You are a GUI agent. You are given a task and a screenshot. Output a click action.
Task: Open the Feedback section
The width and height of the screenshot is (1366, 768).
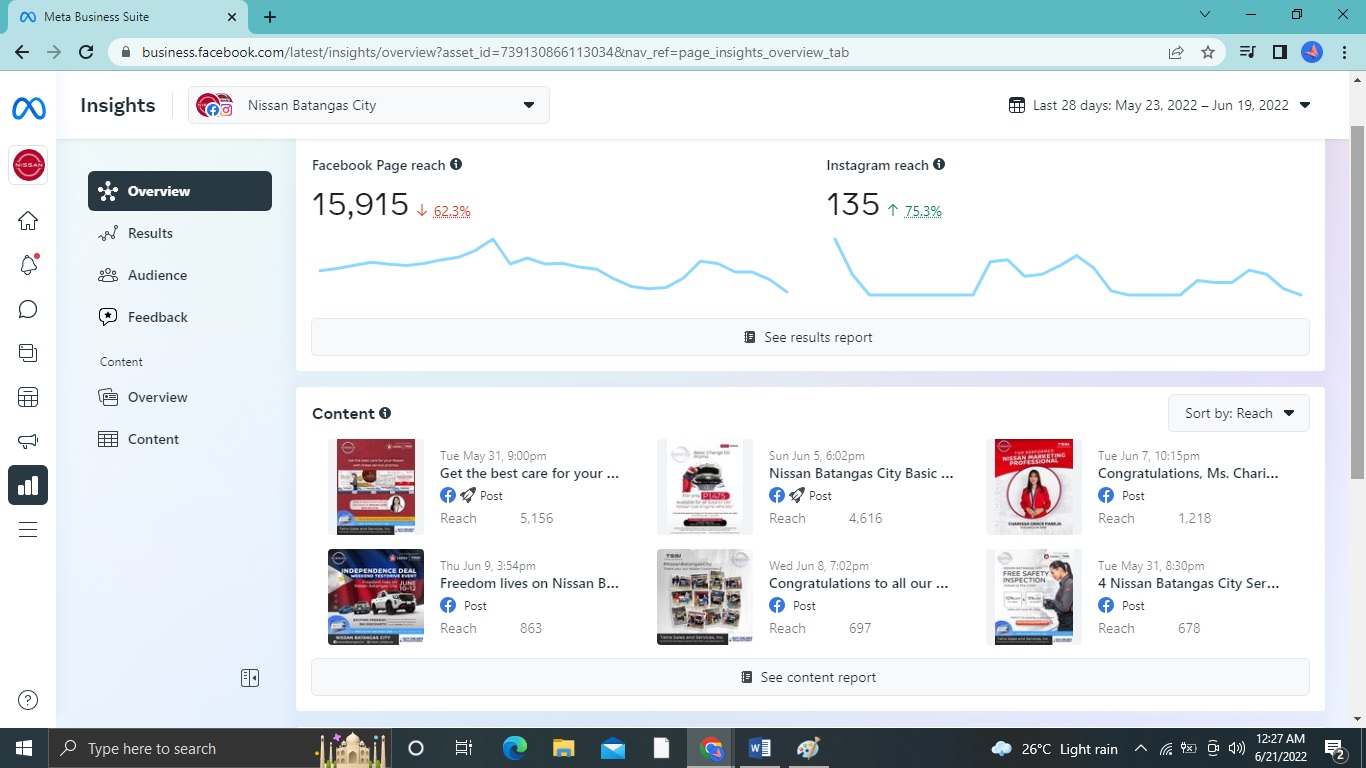point(180,317)
